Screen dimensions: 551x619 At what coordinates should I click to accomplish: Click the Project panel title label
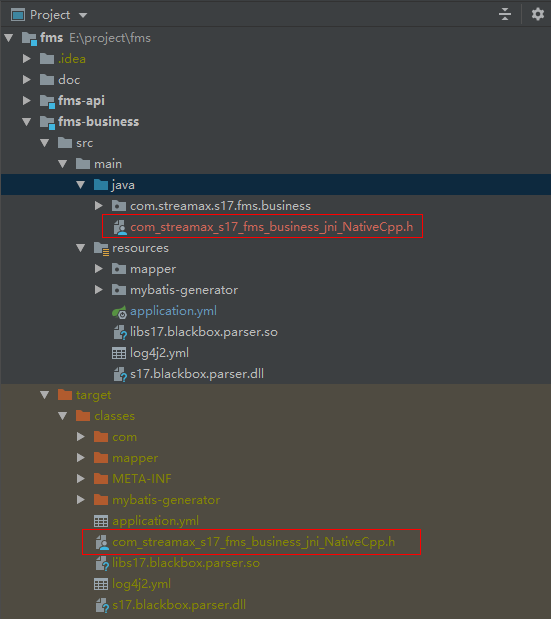click(50, 15)
